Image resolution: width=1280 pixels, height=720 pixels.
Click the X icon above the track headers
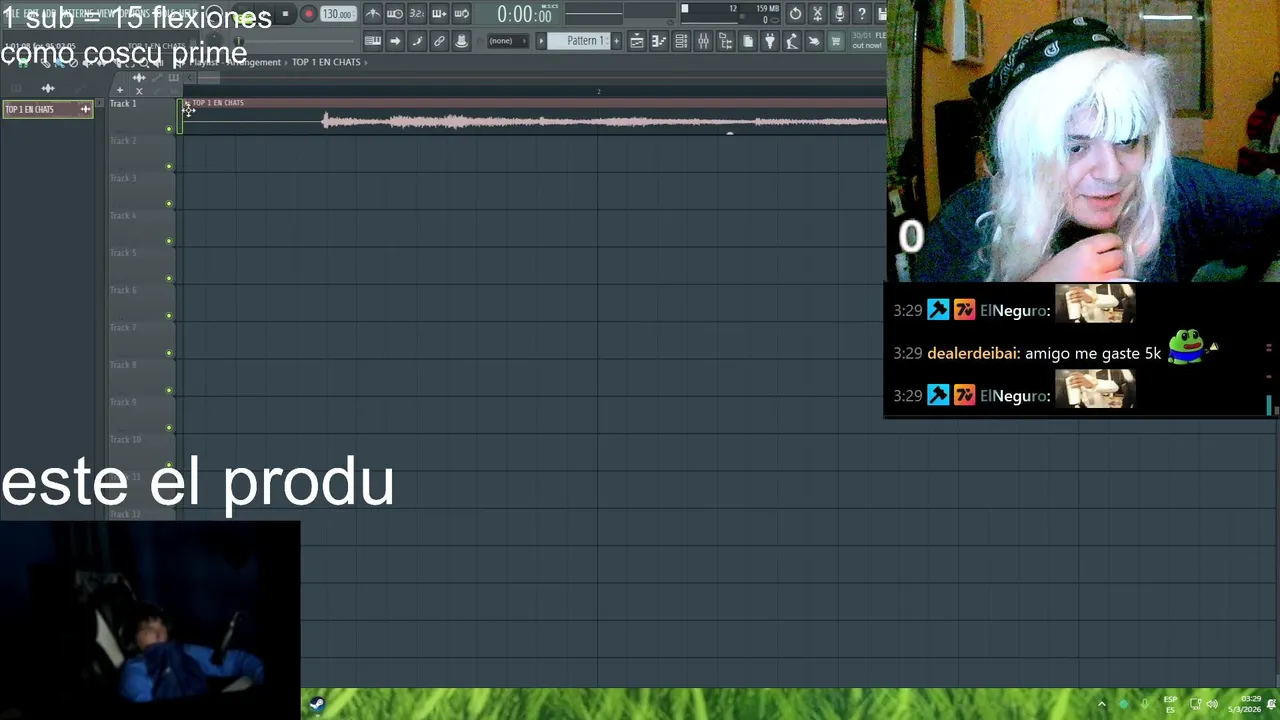tap(139, 90)
